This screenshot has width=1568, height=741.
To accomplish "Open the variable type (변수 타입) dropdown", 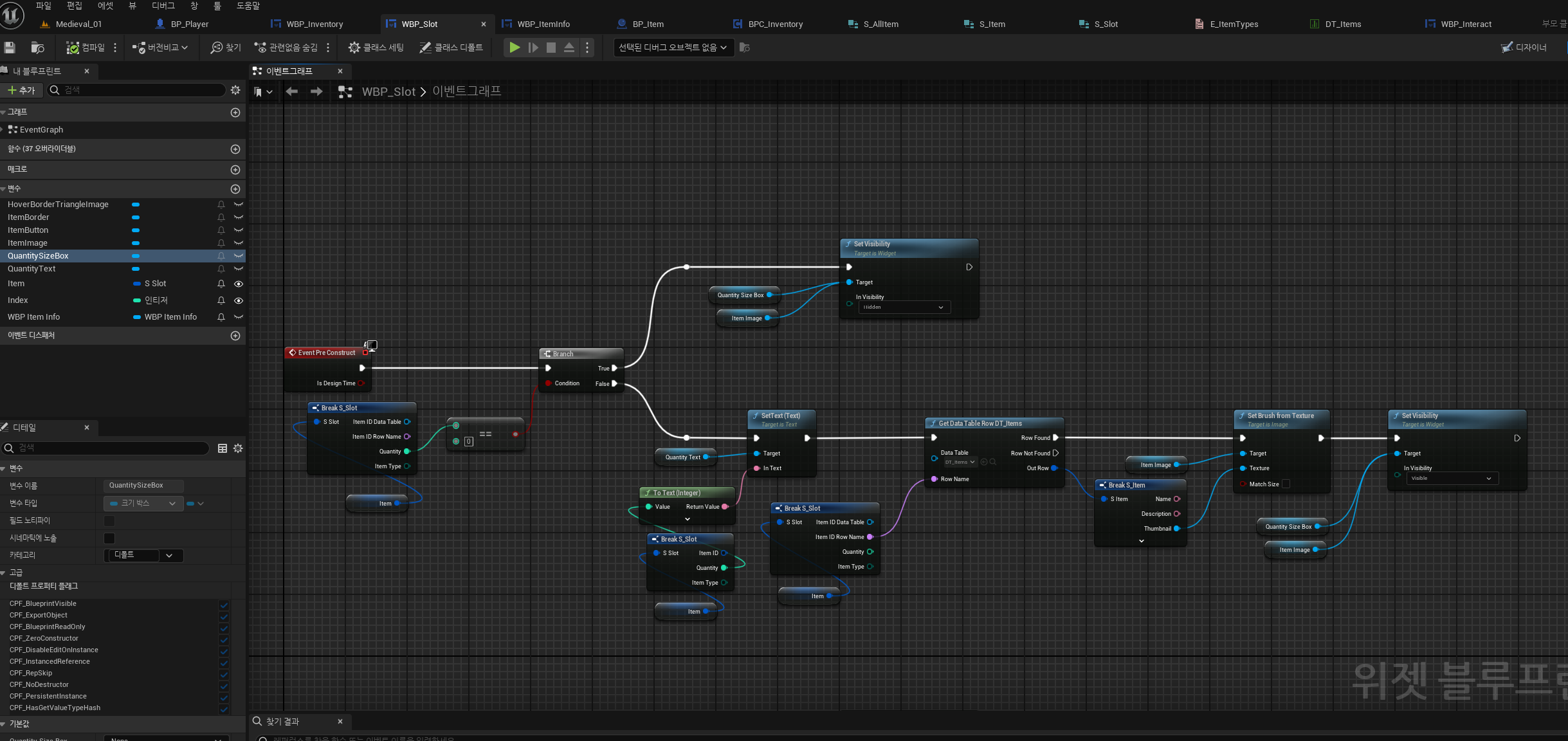I will coord(143,504).
